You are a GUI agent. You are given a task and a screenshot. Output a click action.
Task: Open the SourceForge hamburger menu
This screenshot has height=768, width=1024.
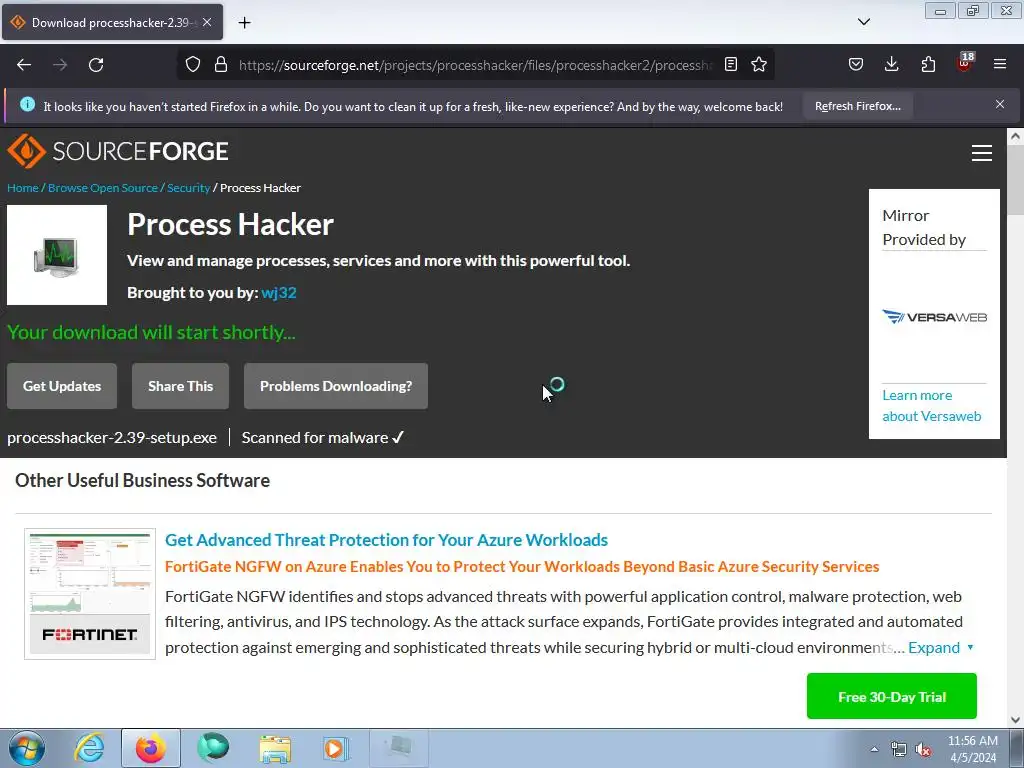coord(982,153)
